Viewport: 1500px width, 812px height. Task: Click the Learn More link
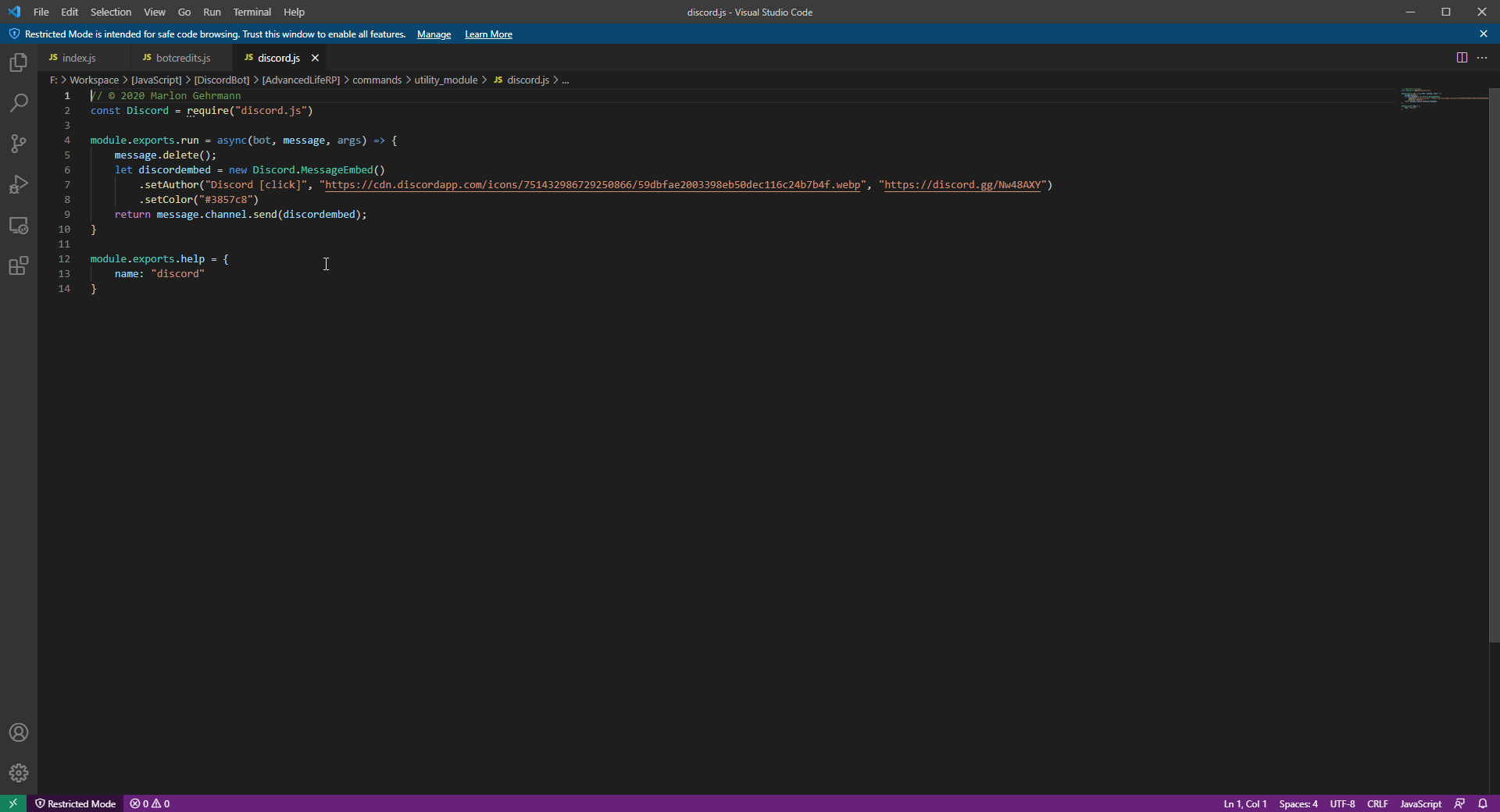tap(488, 34)
